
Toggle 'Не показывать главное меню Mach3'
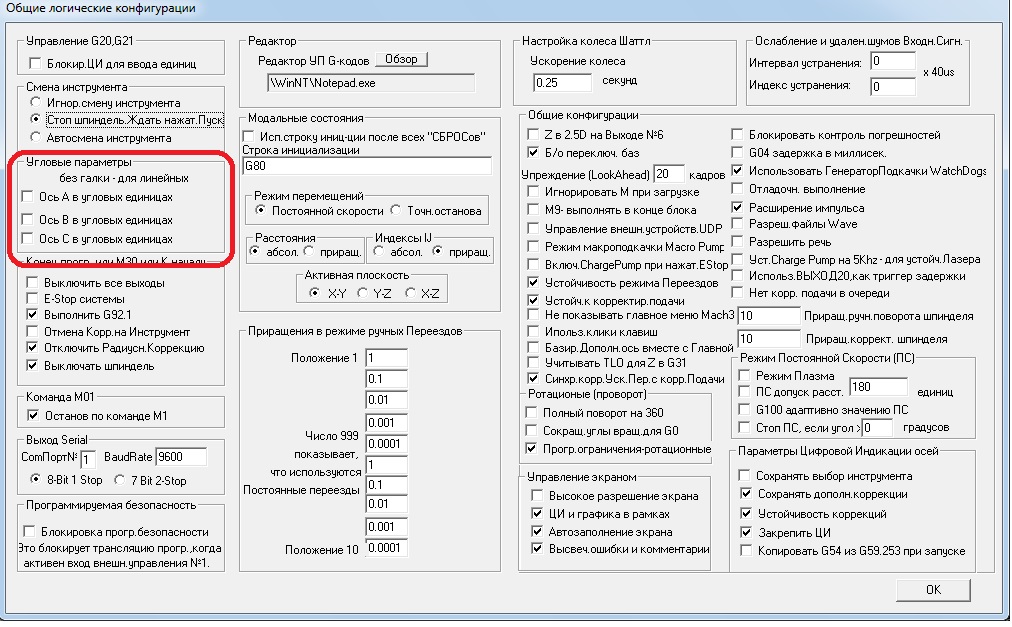pos(533,314)
